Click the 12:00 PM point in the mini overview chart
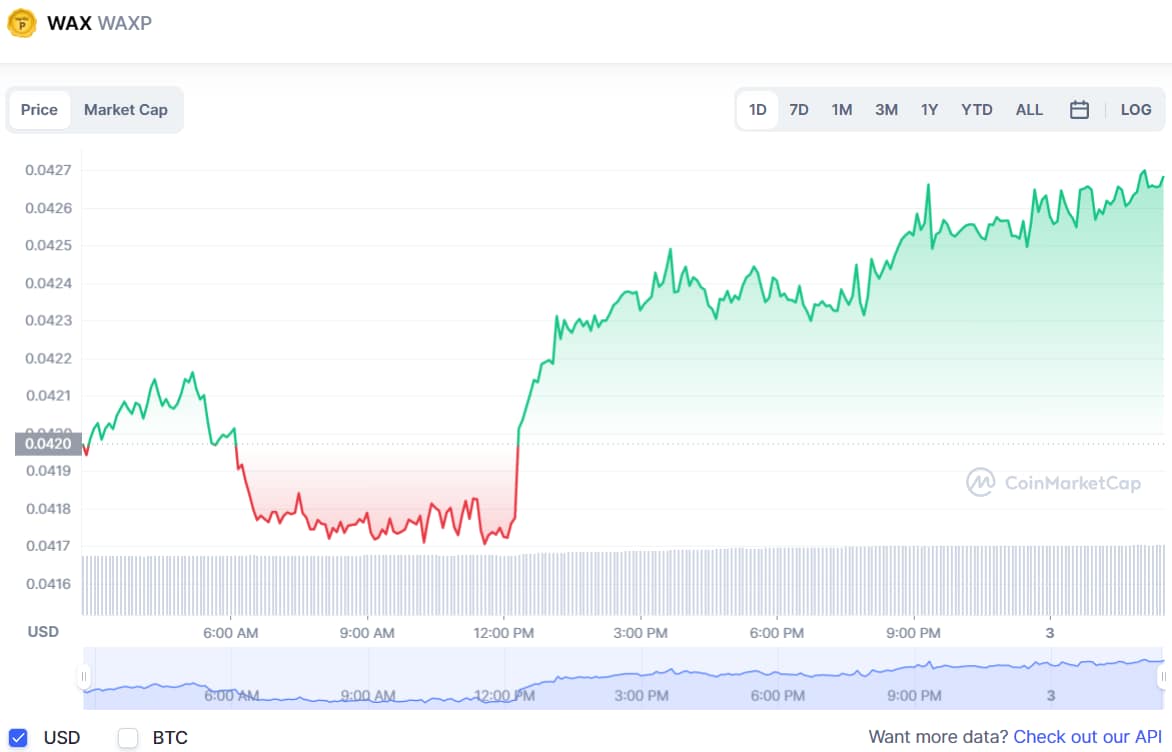The width and height of the screenshot is (1172, 752). tap(504, 694)
